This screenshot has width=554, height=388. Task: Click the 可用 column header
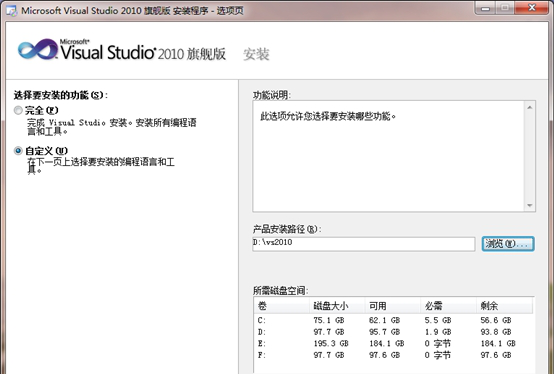[x=393, y=306]
